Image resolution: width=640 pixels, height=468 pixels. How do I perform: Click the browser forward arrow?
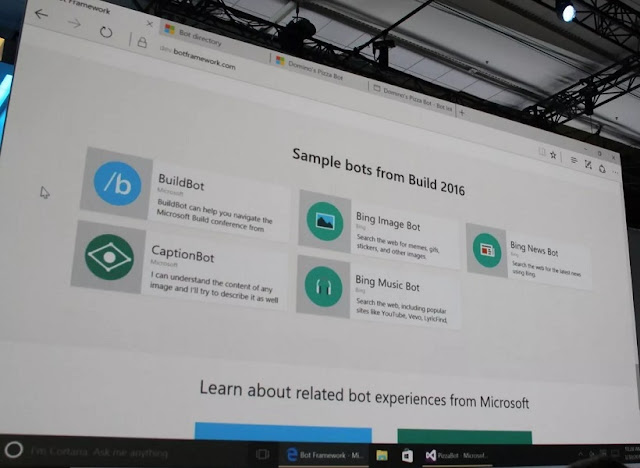(74, 23)
